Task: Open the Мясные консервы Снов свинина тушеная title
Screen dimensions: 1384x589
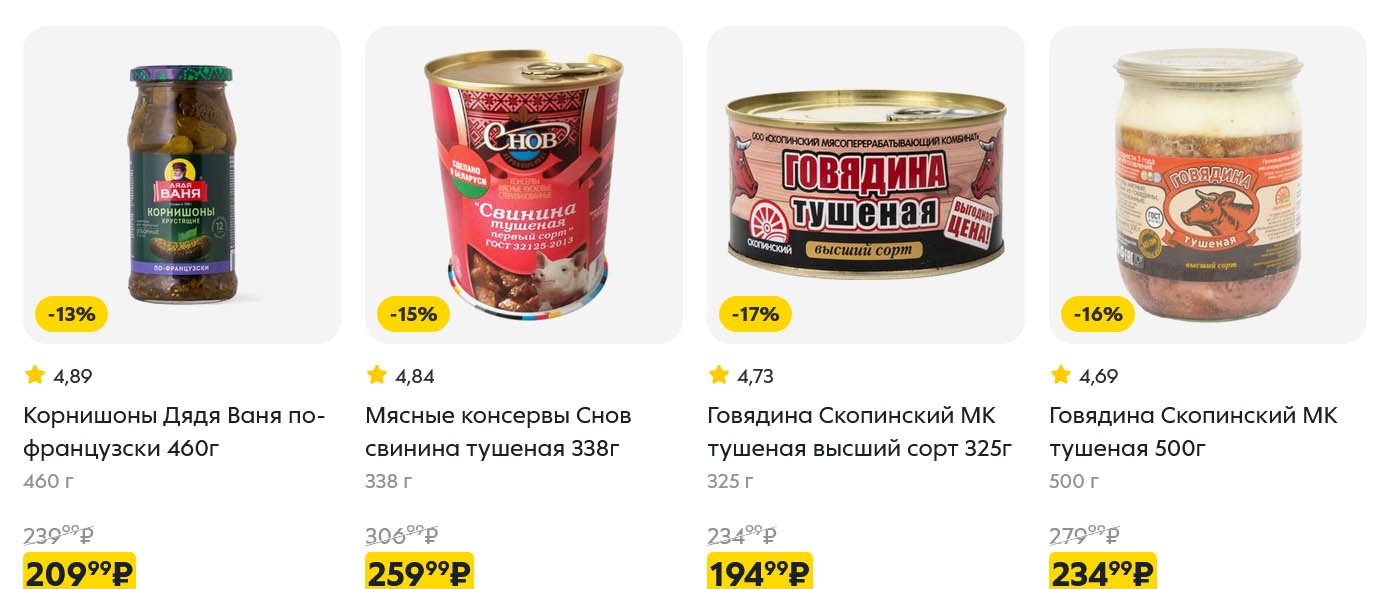Action: coord(498,432)
